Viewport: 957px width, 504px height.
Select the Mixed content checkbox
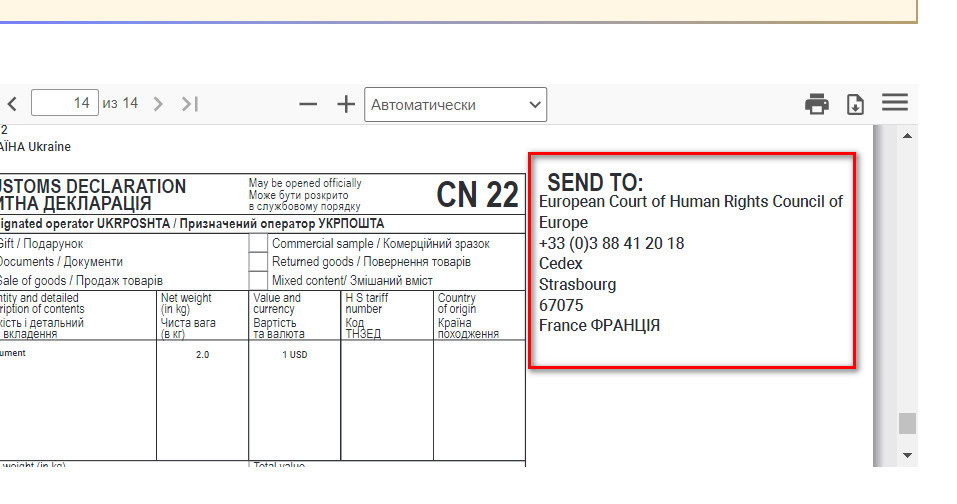(258, 280)
